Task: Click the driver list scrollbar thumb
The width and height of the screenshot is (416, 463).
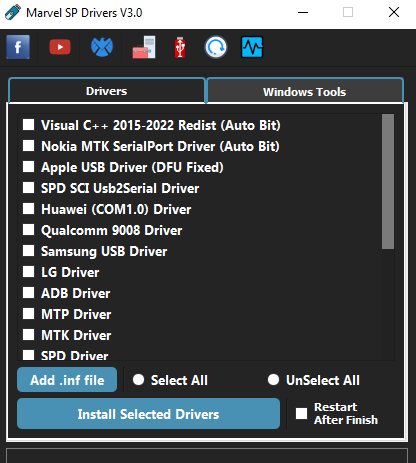Action: coord(388,182)
